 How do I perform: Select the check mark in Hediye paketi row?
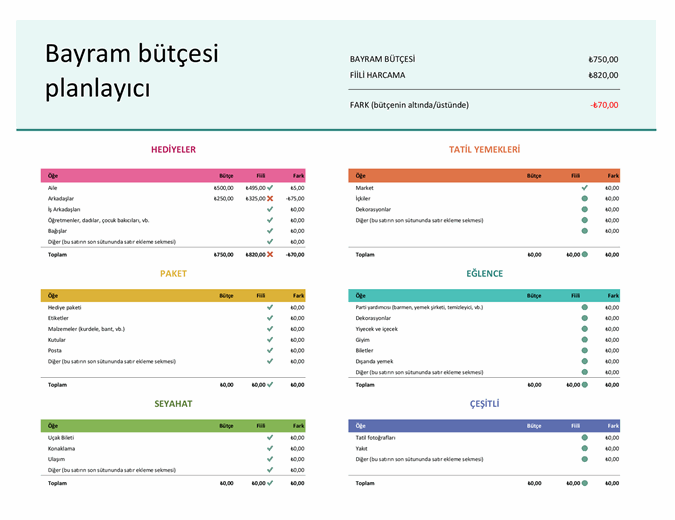(270, 307)
